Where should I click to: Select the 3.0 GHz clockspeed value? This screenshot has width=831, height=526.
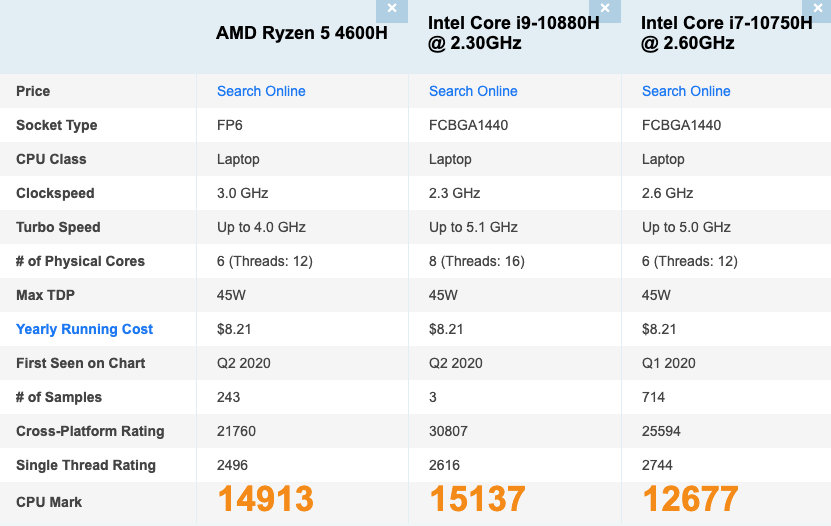click(x=242, y=193)
